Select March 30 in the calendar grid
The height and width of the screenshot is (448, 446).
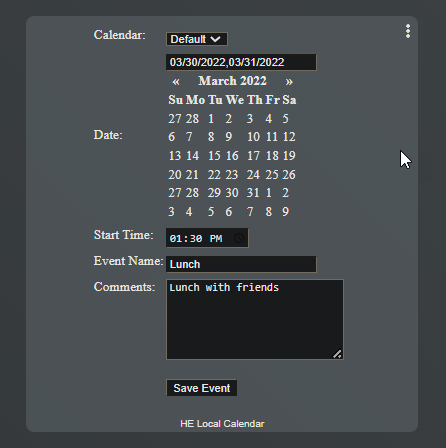tap(232, 193)
